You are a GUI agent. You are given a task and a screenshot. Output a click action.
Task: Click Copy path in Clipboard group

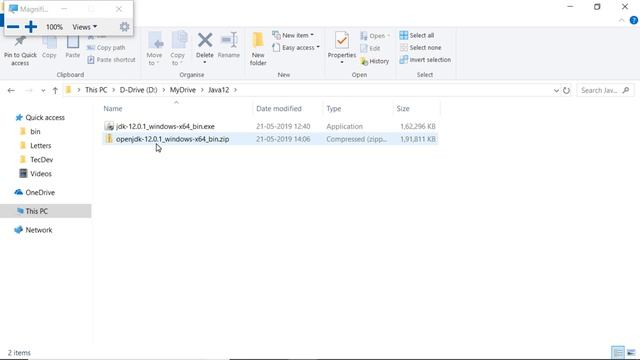(x=106, y=48)
